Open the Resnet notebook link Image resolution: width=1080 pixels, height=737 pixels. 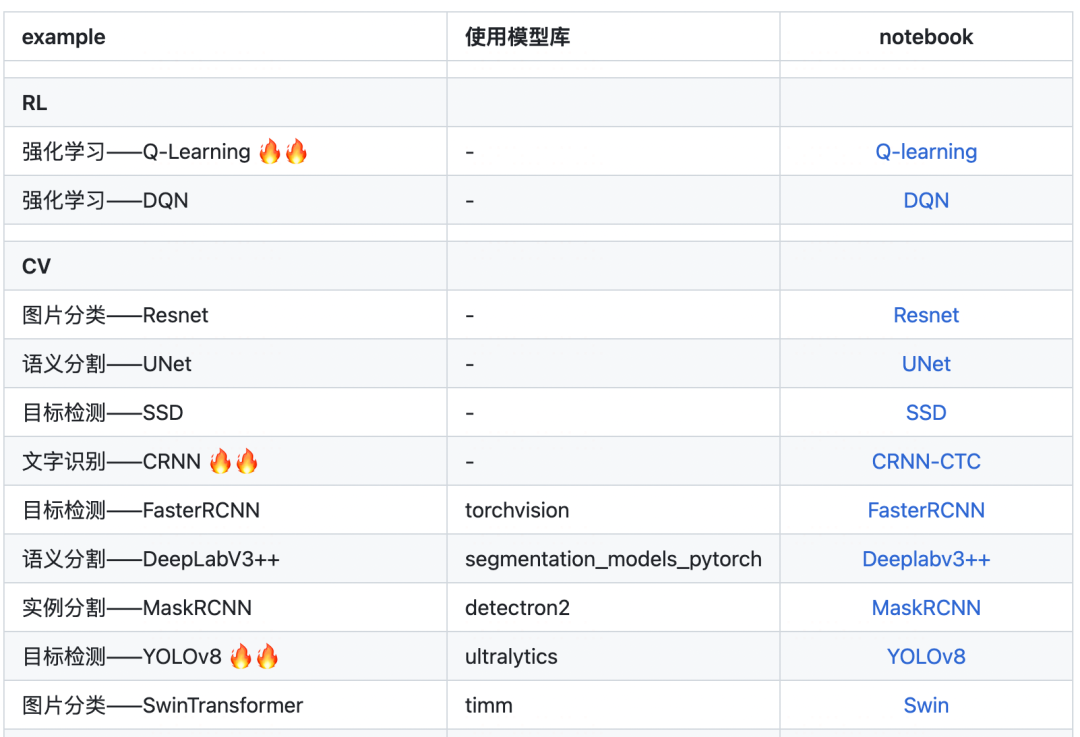(x=926, y=315)
